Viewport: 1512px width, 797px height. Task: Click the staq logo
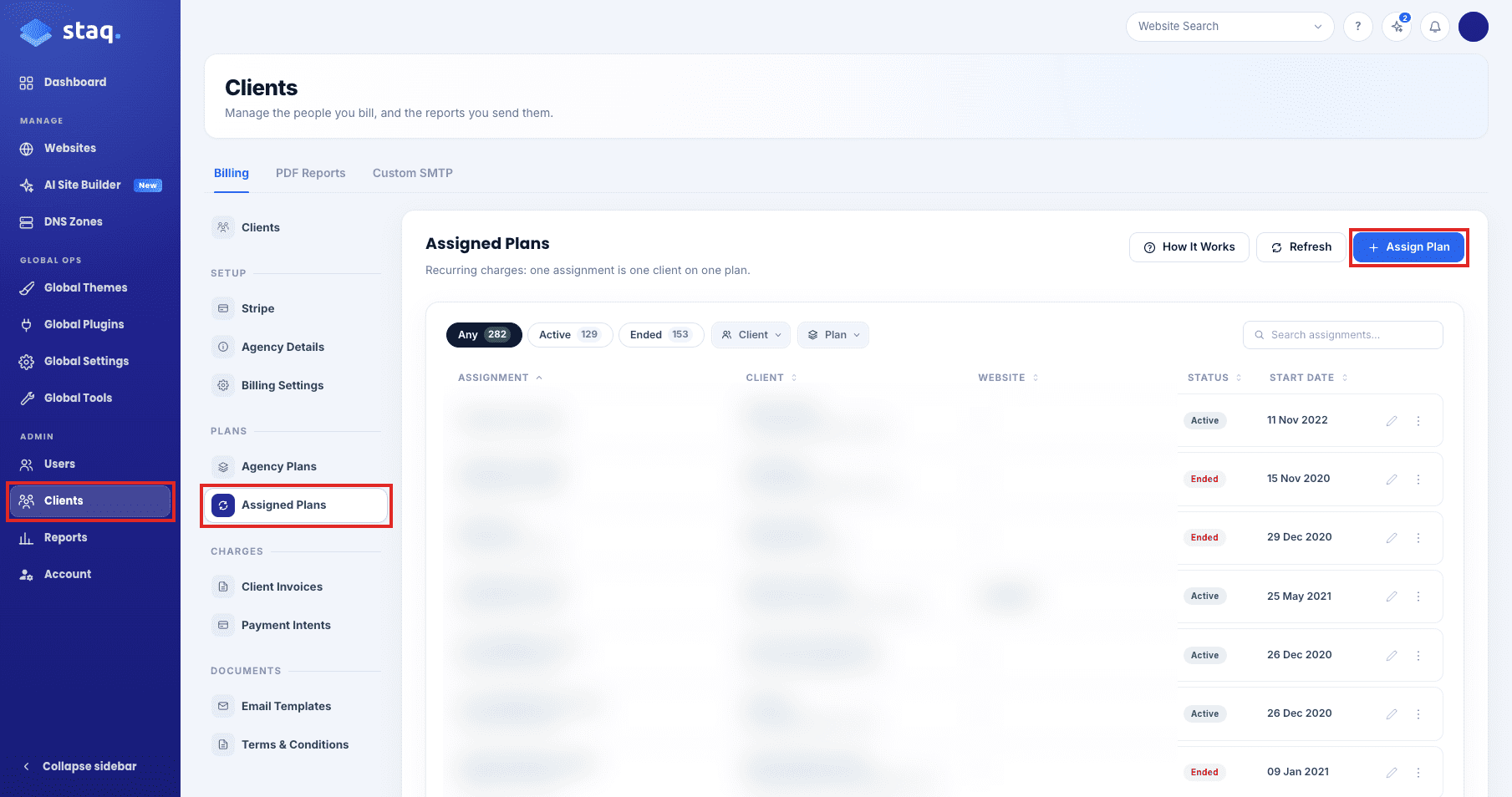[70, 32]
